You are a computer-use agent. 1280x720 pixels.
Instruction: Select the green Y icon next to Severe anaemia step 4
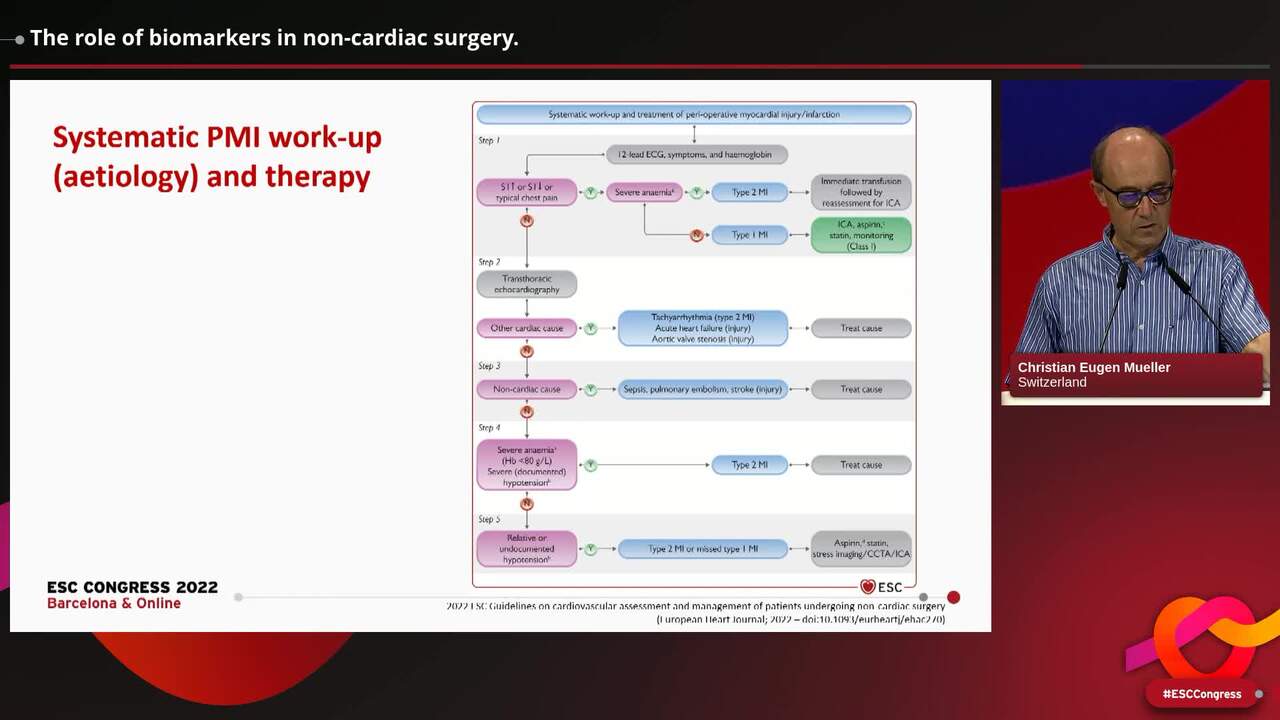click(591, 464)
